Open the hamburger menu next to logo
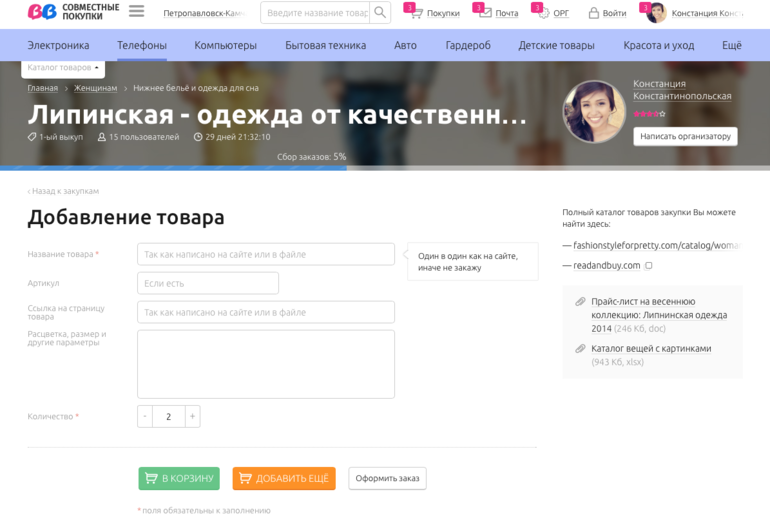Screen dimensions: 770x532 pyautogui.click(x=136, y=12)
